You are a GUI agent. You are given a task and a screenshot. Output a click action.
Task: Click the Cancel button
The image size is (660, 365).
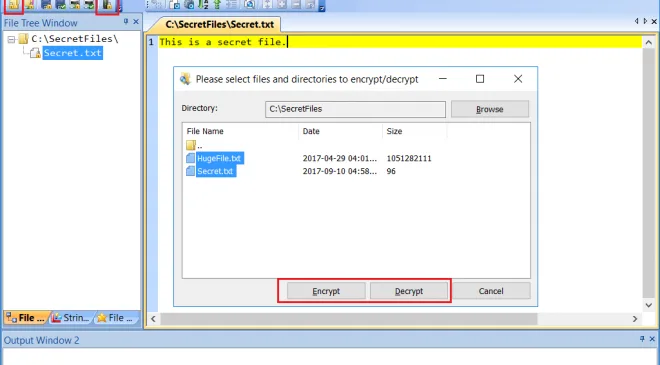point(491,291)
